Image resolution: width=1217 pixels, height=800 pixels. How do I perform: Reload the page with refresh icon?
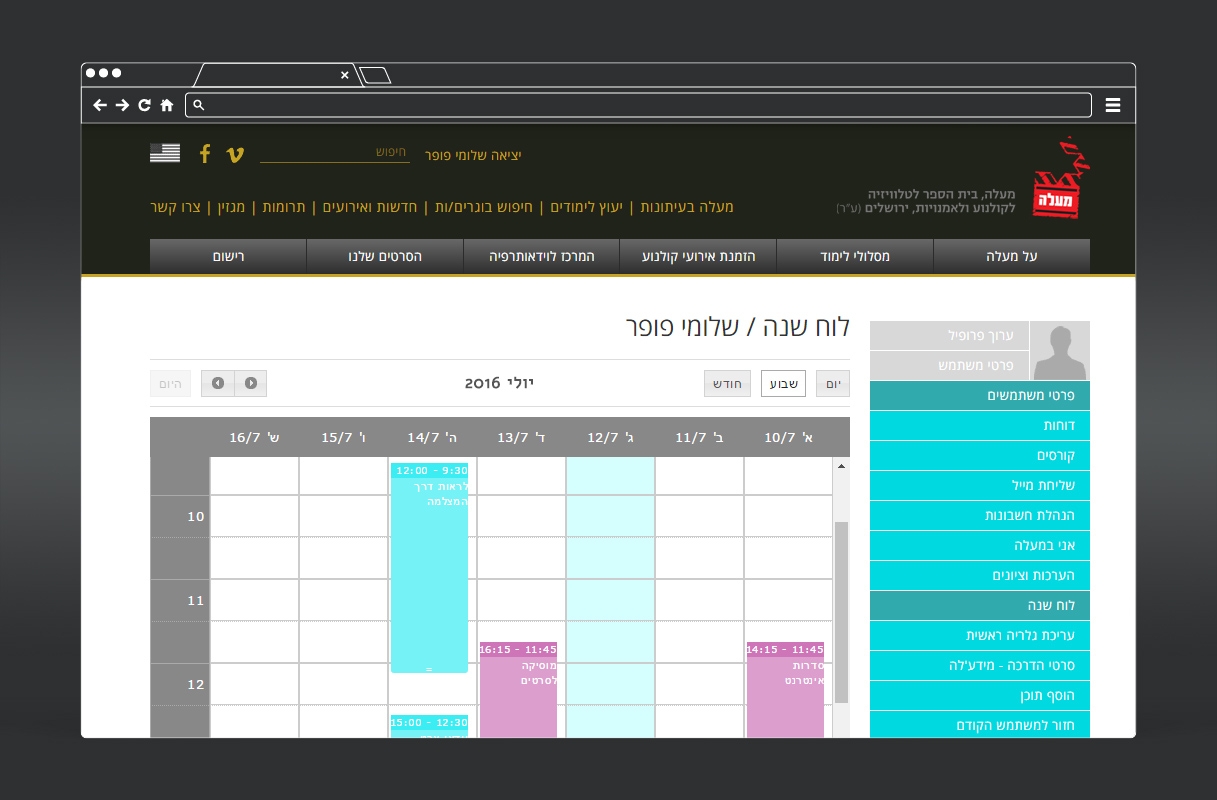[x=144, y=105]
